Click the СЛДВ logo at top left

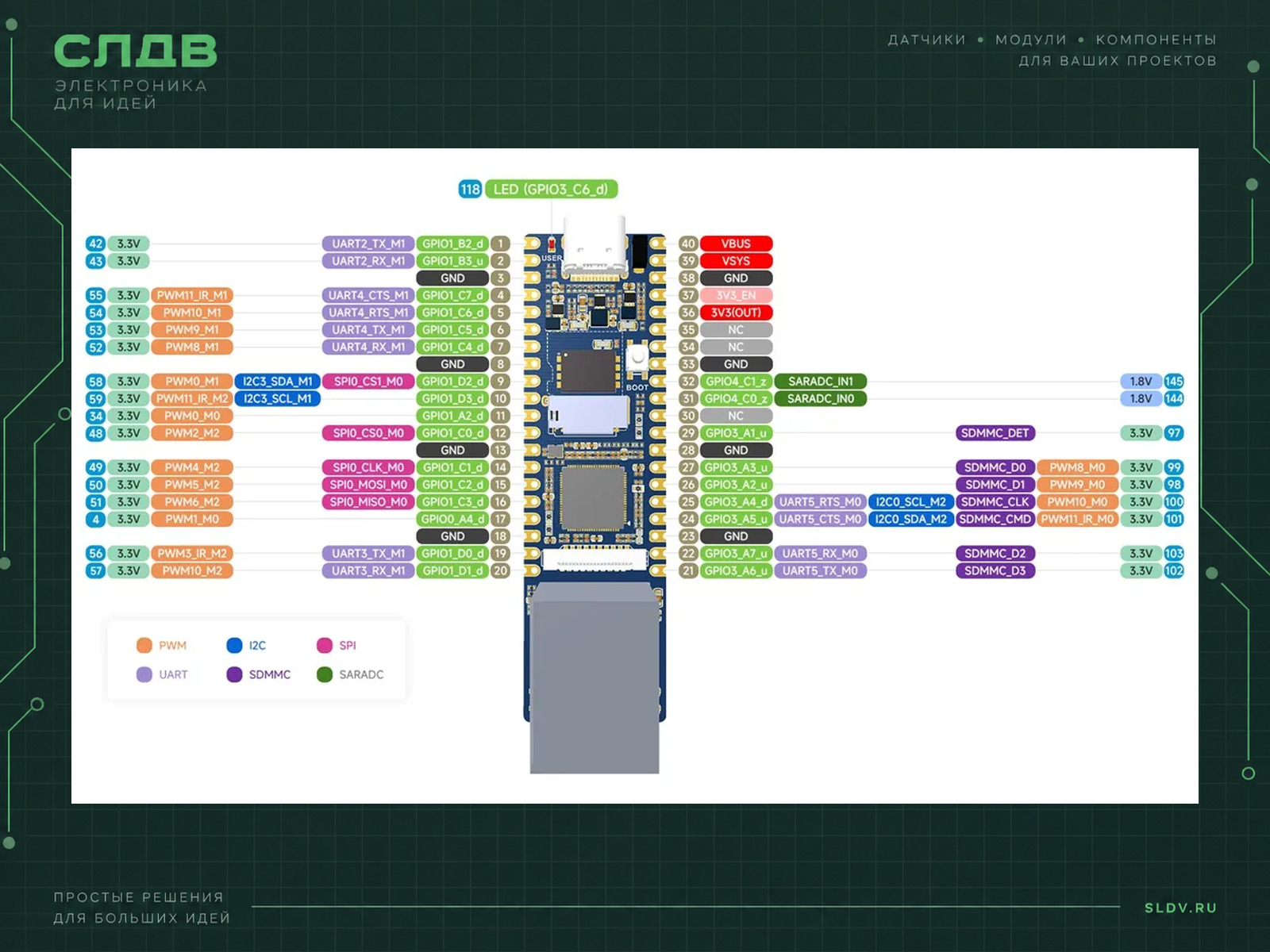tap(135, 51)
